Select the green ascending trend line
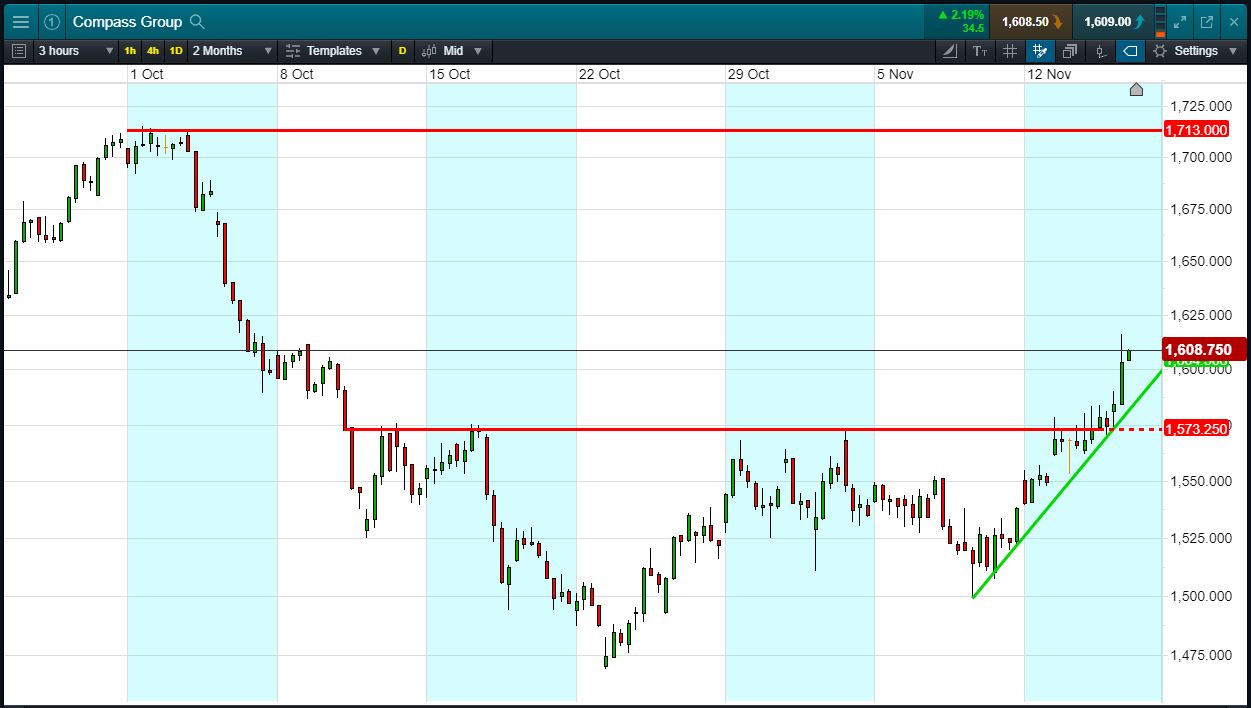Viewport: 1251px width, 708px height. click(1065, 485)
